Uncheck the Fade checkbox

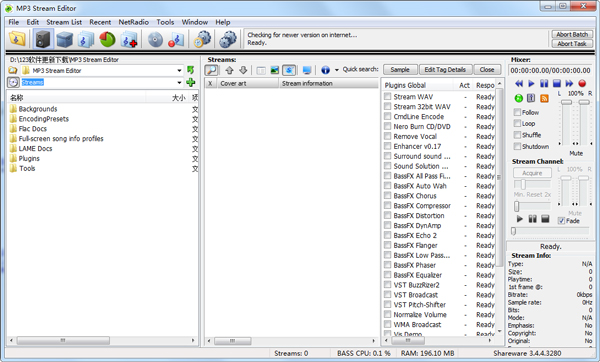[x=561, y=221]
